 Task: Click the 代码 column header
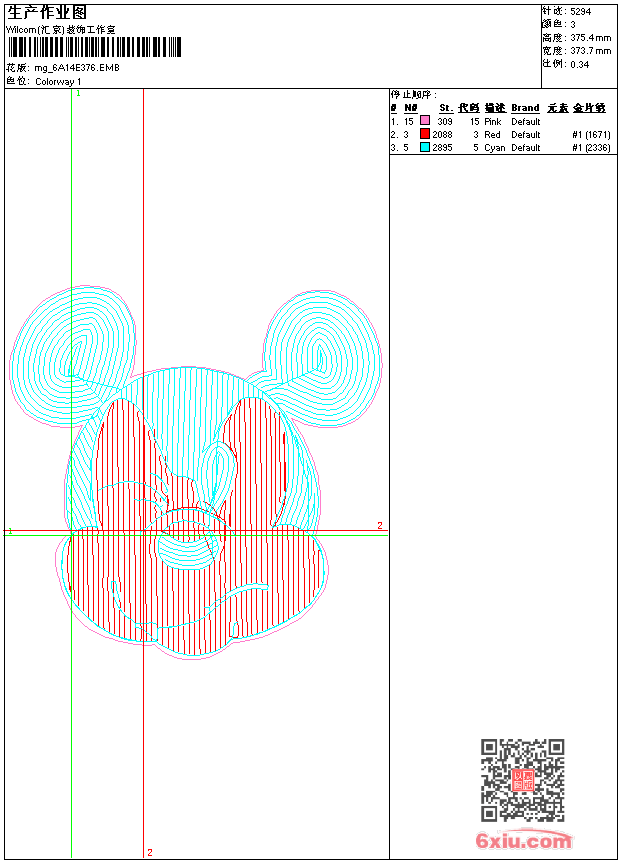coord(469,108)
